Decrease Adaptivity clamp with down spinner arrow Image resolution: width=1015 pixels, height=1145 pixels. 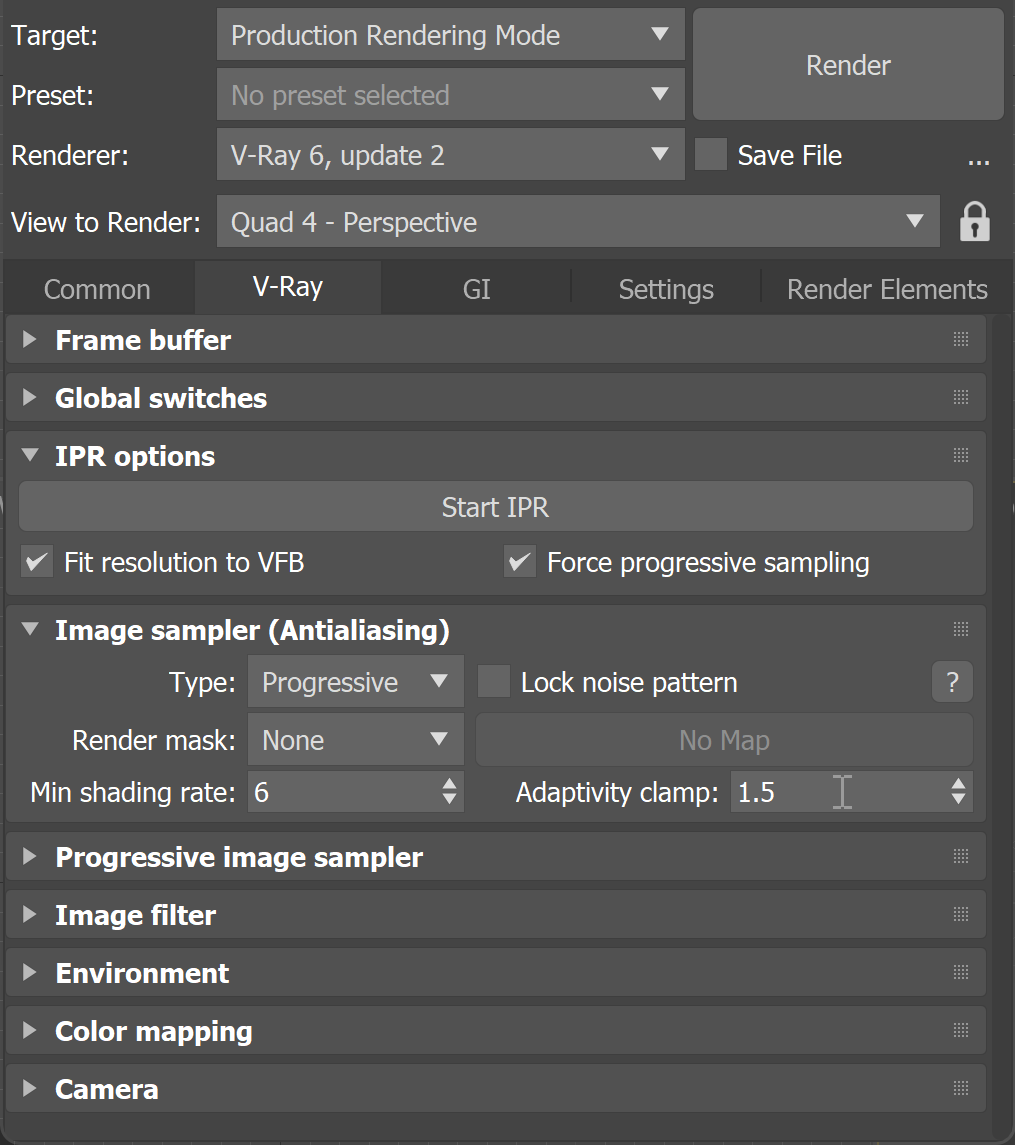[958, 799]
